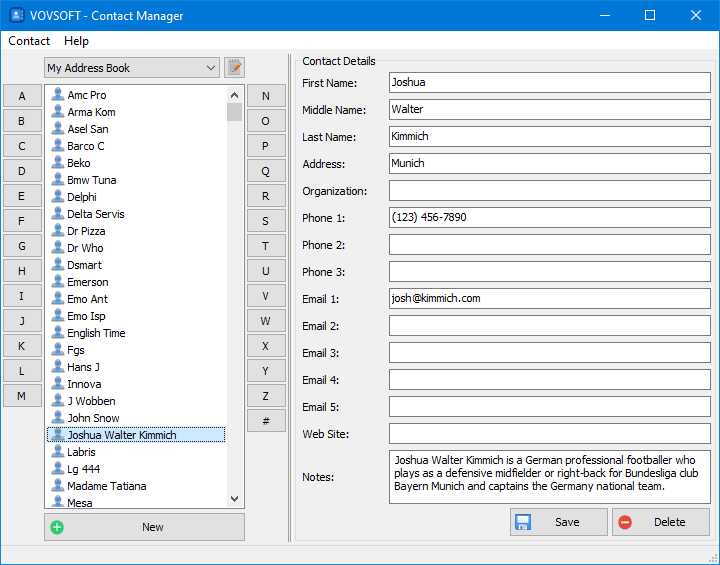
Task: Click the contact icon next to Dr Pizza
Action: click(x=58, y=231)
